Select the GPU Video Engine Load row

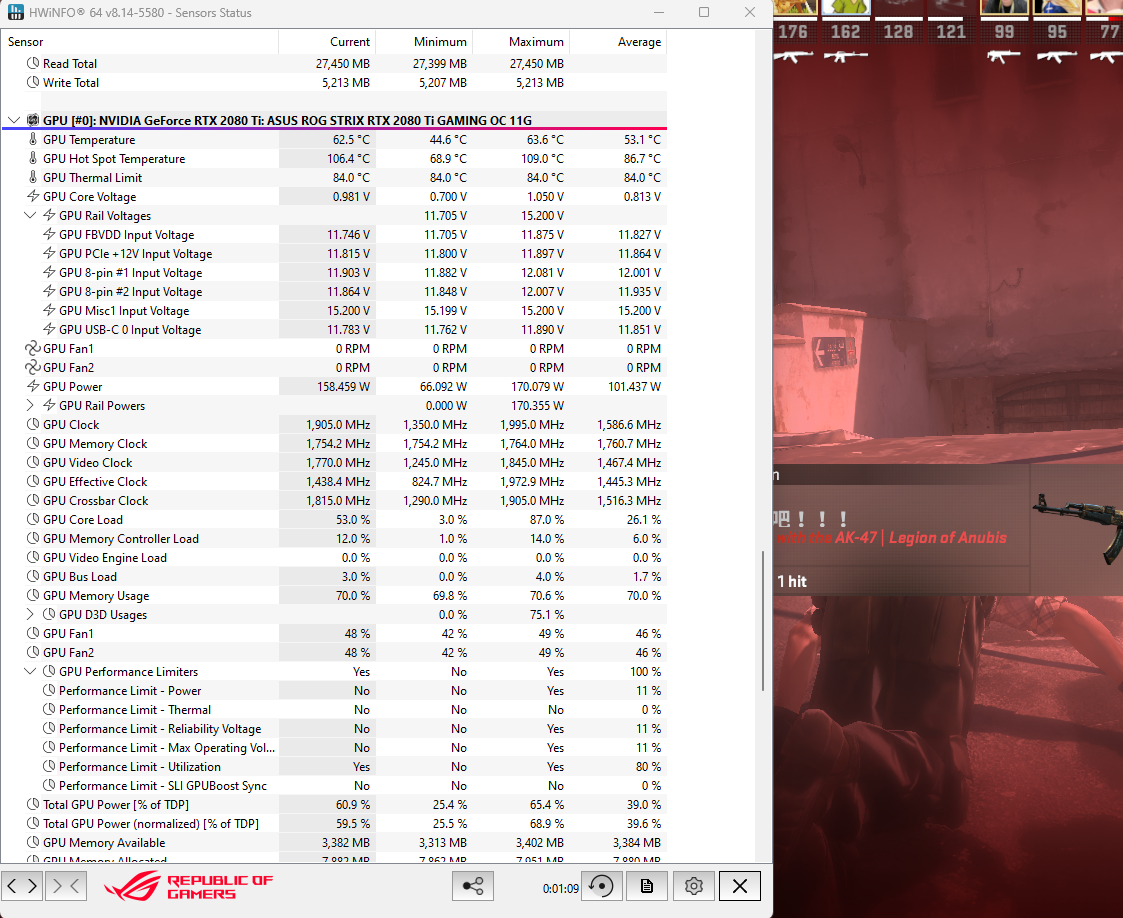pyautogui.click(x=334, y=558)
